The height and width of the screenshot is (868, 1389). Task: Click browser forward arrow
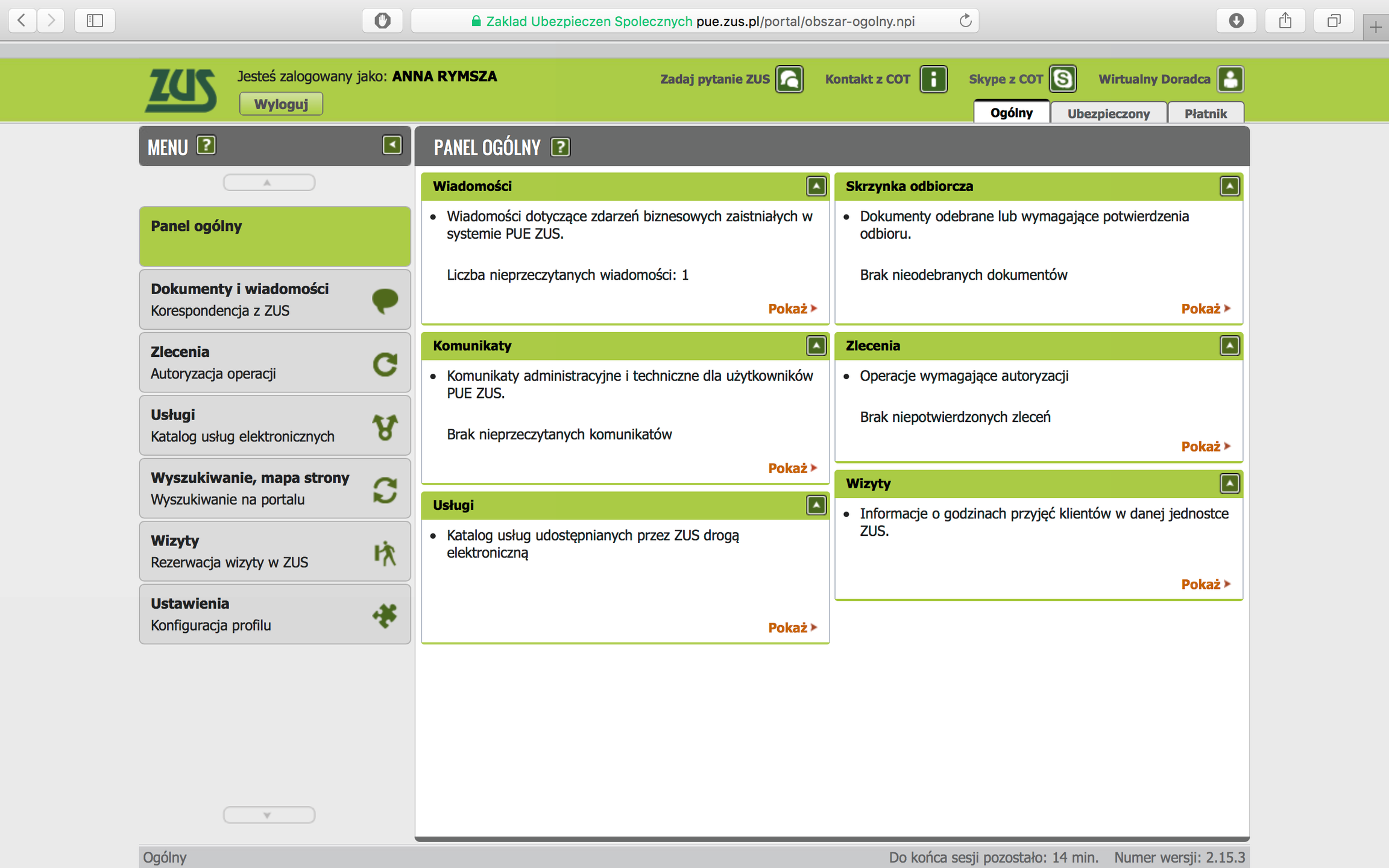[x=51, y=20]
